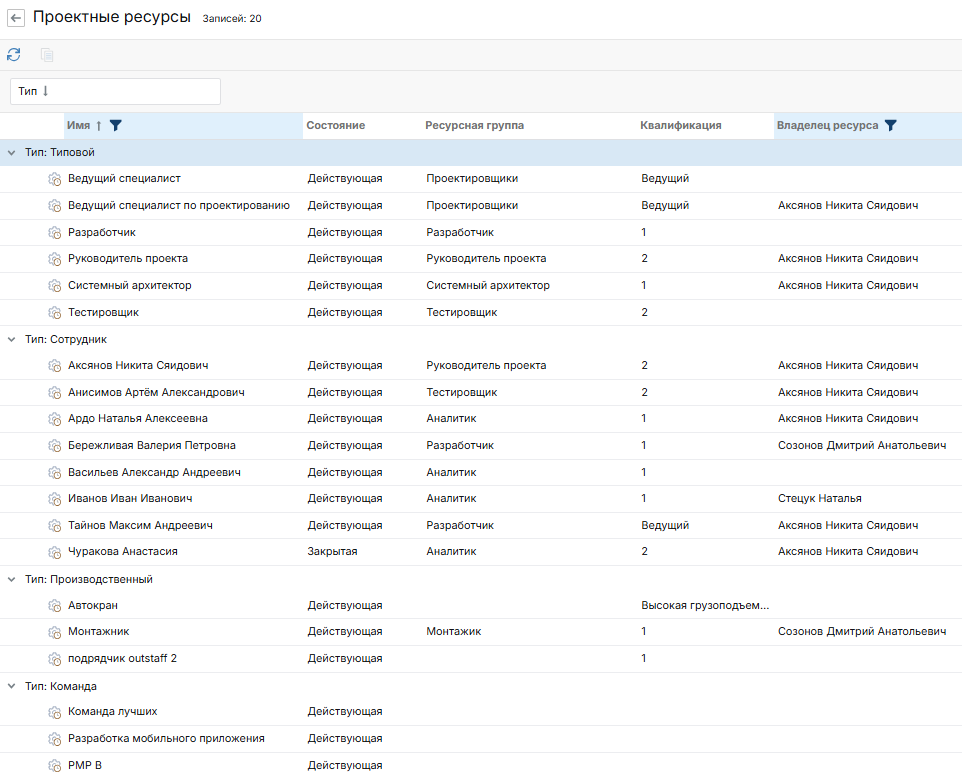Click the Квалификация column header

point(680,126)
